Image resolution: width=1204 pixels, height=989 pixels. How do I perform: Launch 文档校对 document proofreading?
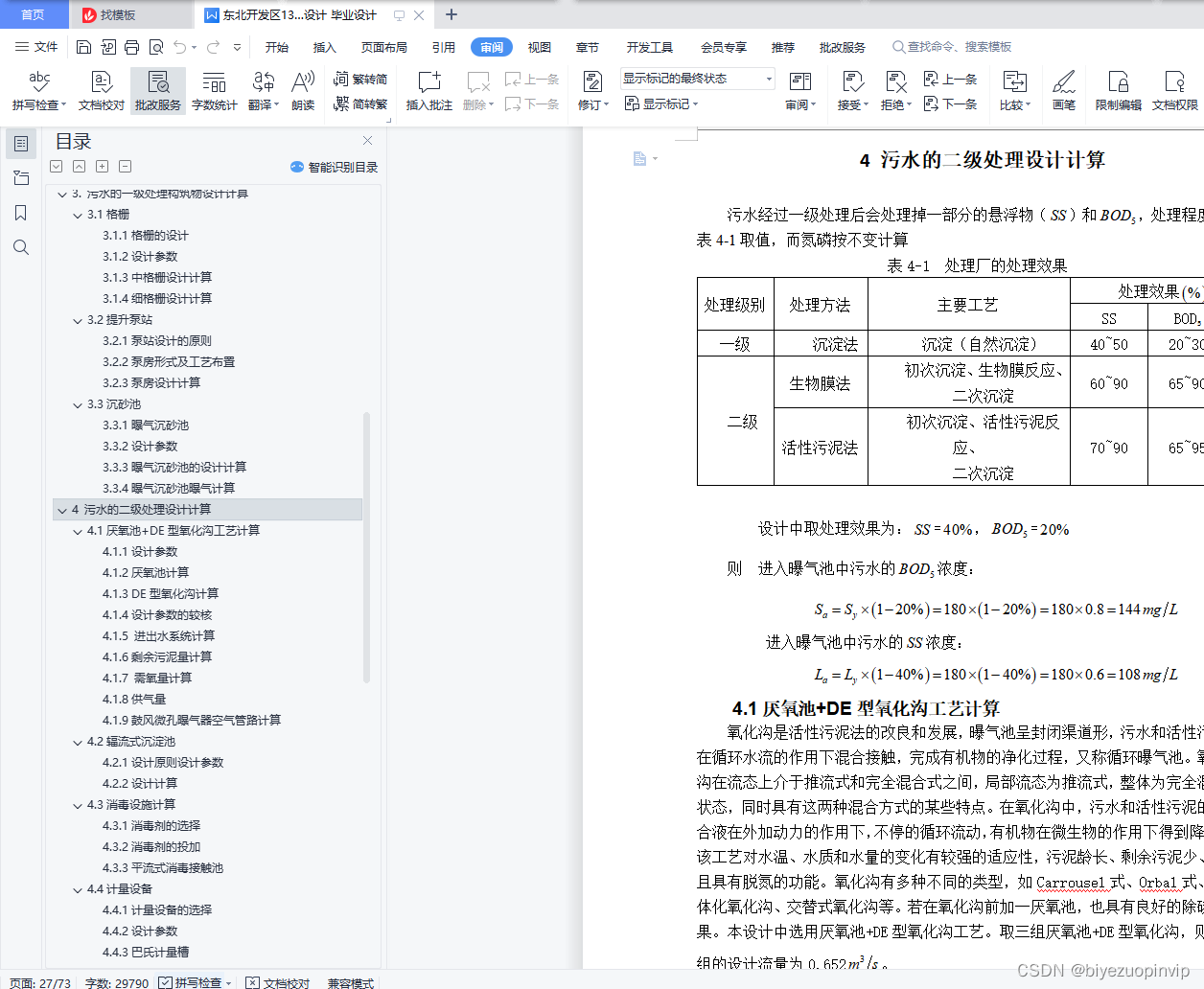point(102,91)
